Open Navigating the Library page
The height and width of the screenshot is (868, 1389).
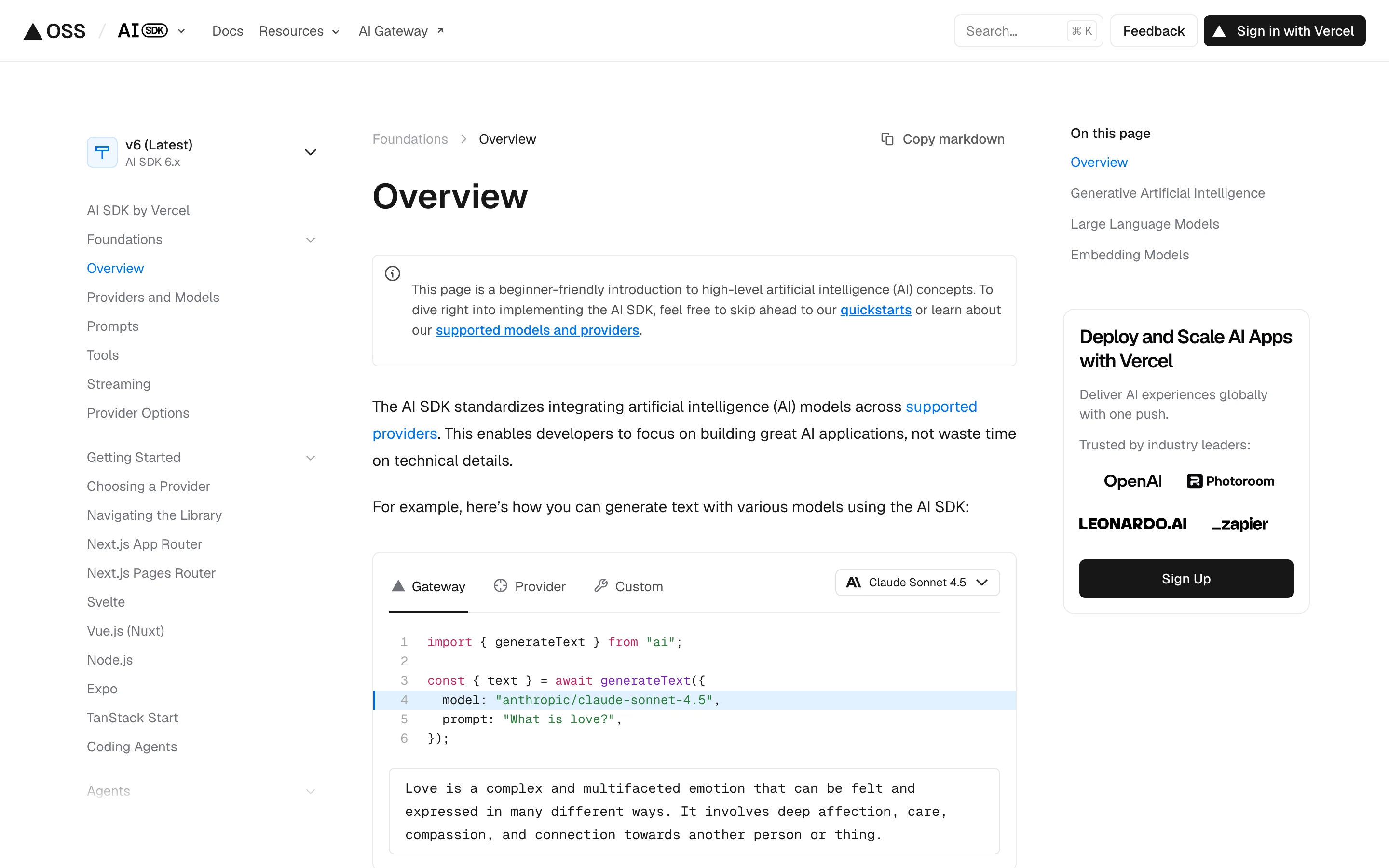(x=154, y=515)
